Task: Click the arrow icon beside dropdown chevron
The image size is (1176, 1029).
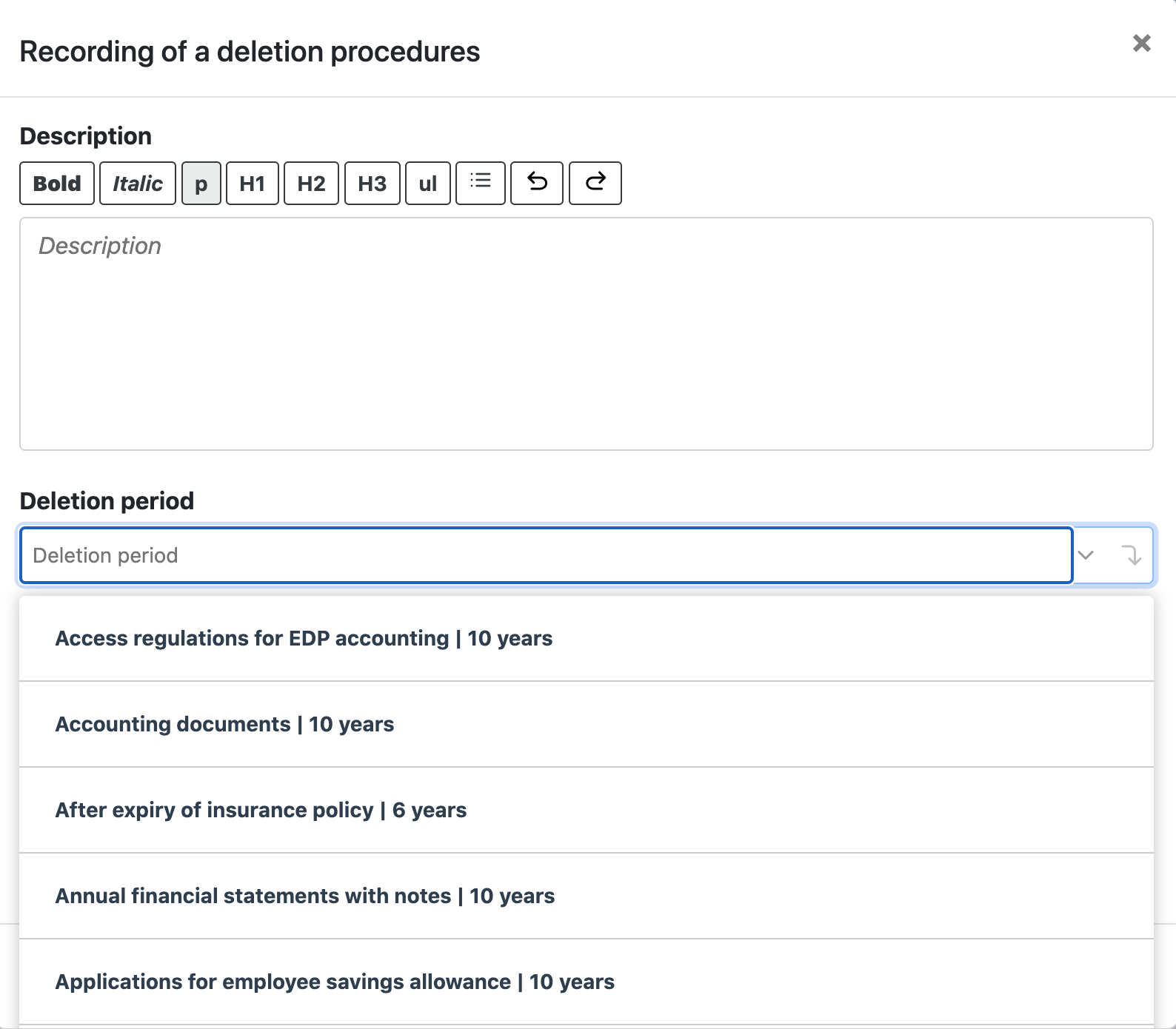Action: coord(1131,555)
